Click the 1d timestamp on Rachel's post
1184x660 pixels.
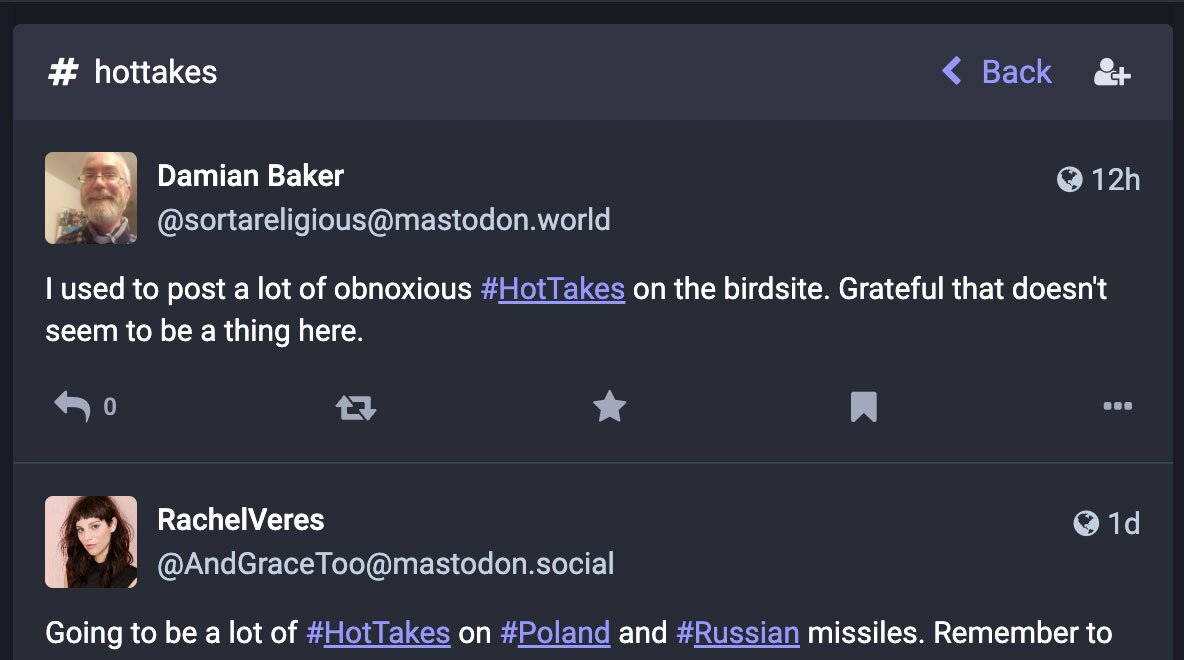pyautogui.click(x=1123, y=524)
